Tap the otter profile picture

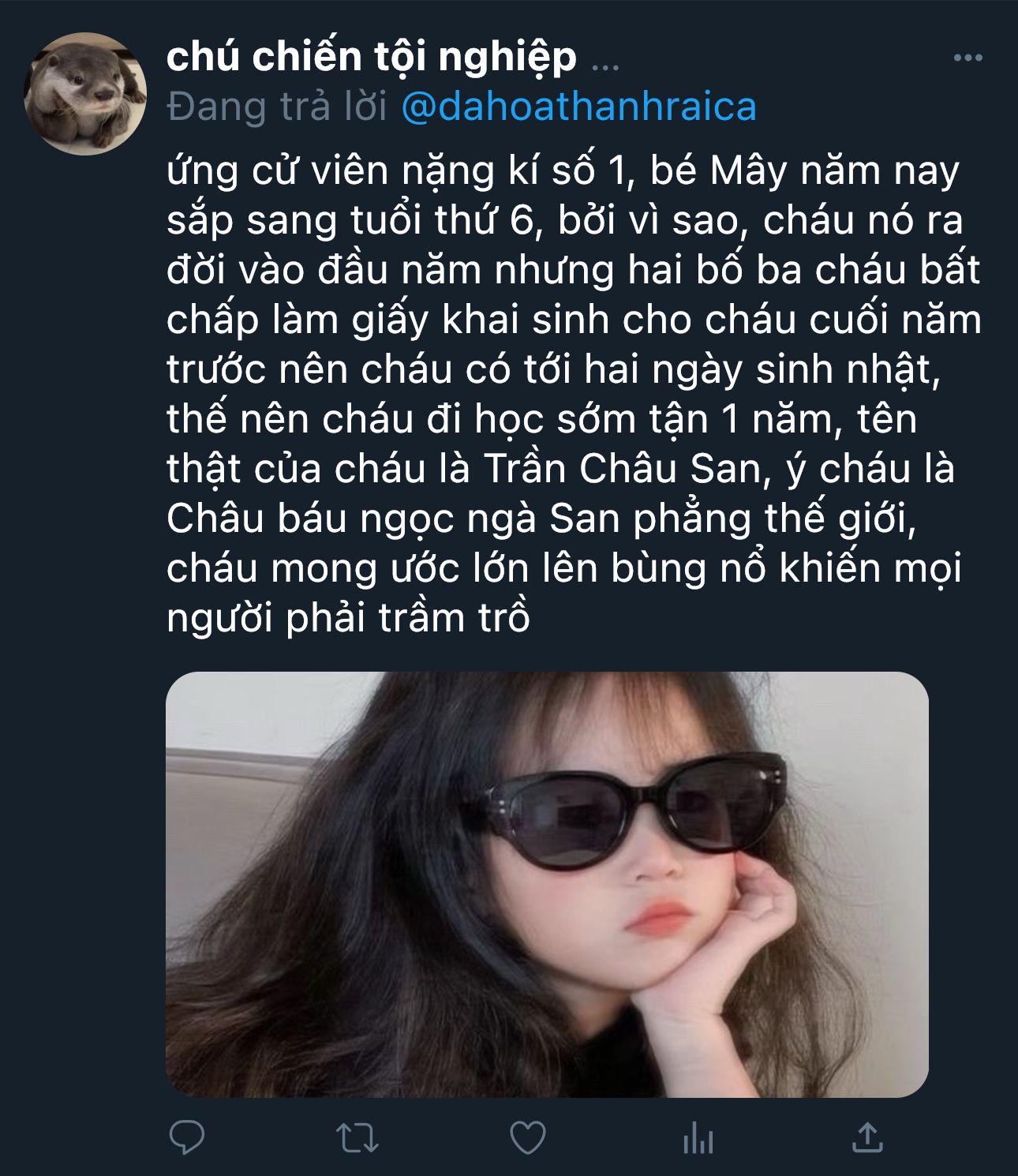click(85, 93)
